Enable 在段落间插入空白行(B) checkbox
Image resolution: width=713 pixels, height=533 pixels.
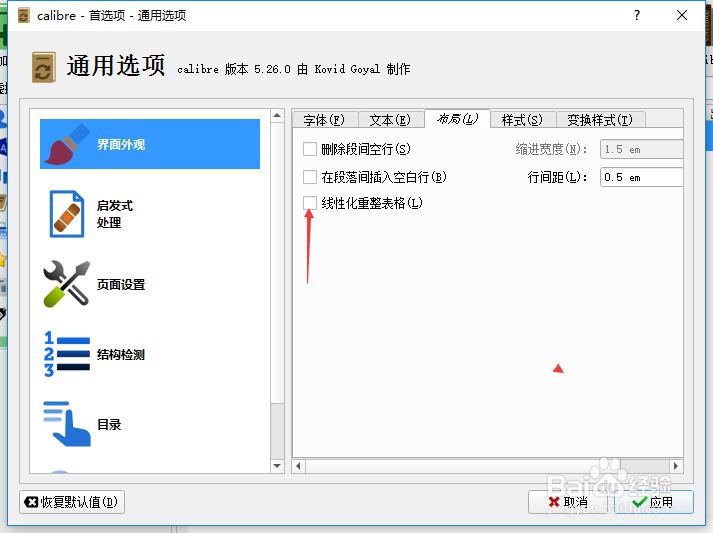310,177
